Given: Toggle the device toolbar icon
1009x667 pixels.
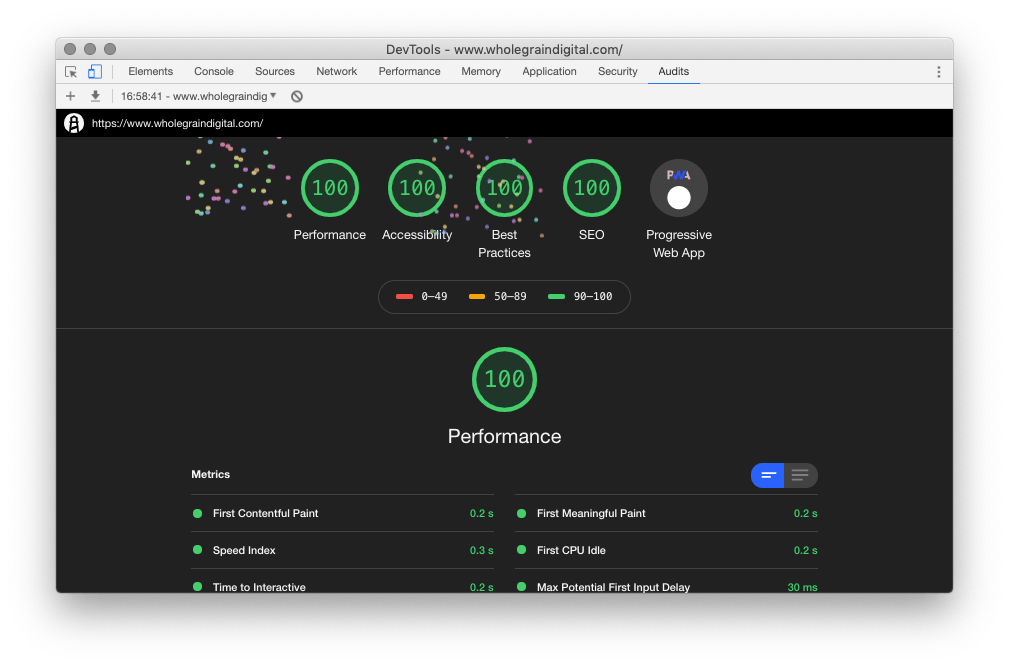Looking at the screenshot, I should (x=95, y=71).
